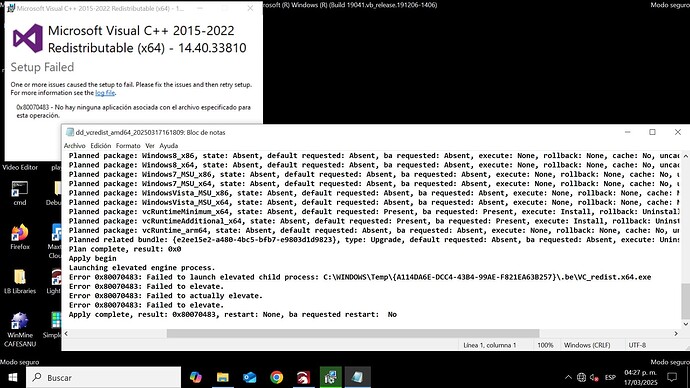690x388 pixels.
Task: Click the installer icon in setup title bar
Action: click(11, 8)
